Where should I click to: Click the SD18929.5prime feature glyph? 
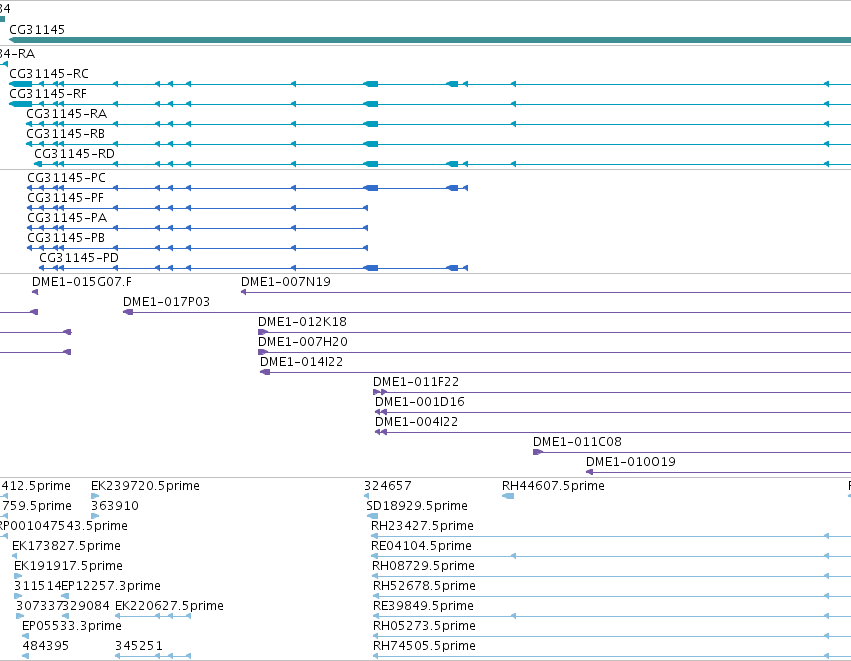tap(372, 516)
